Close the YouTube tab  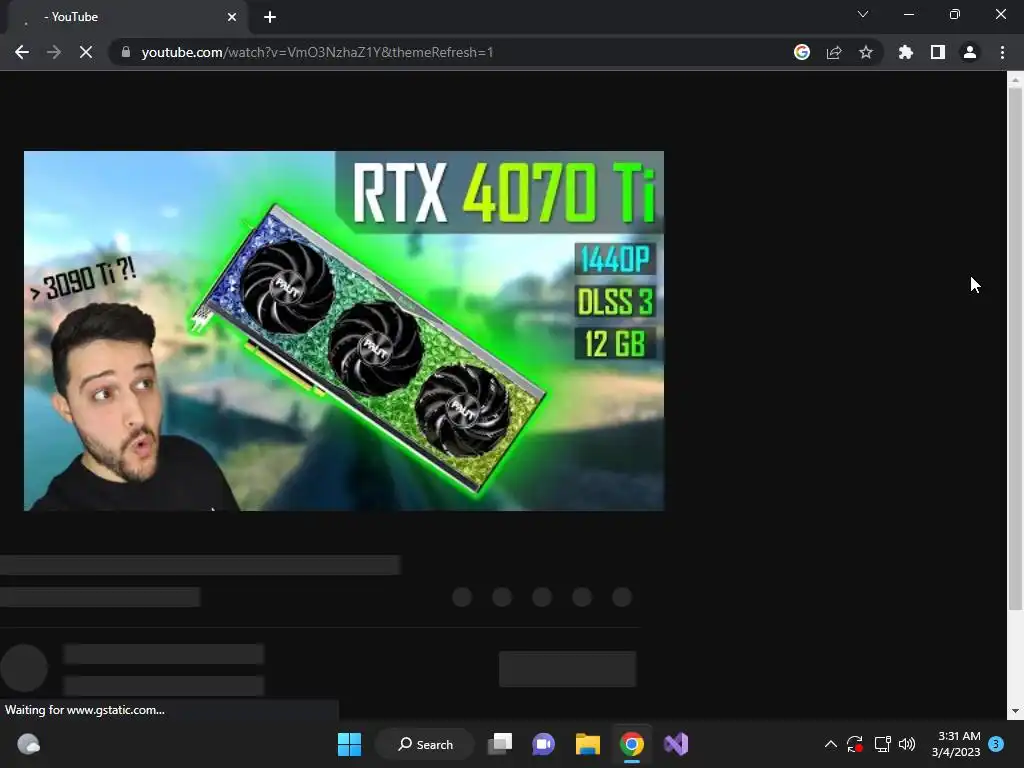coord(232,17)
